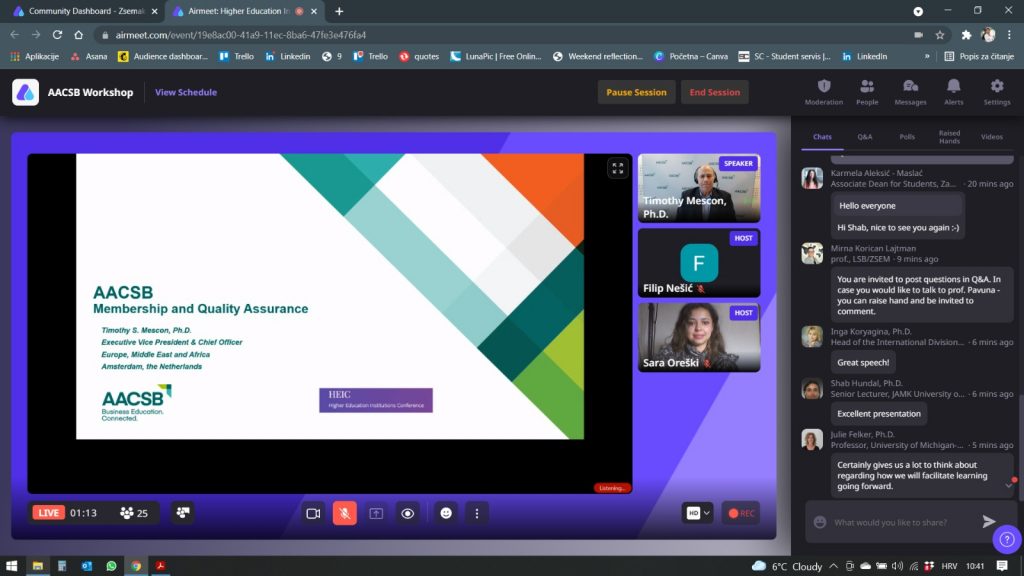Click the attendee count 25 icon
This screenshot has height=576, width=1024.
[134, 513]
